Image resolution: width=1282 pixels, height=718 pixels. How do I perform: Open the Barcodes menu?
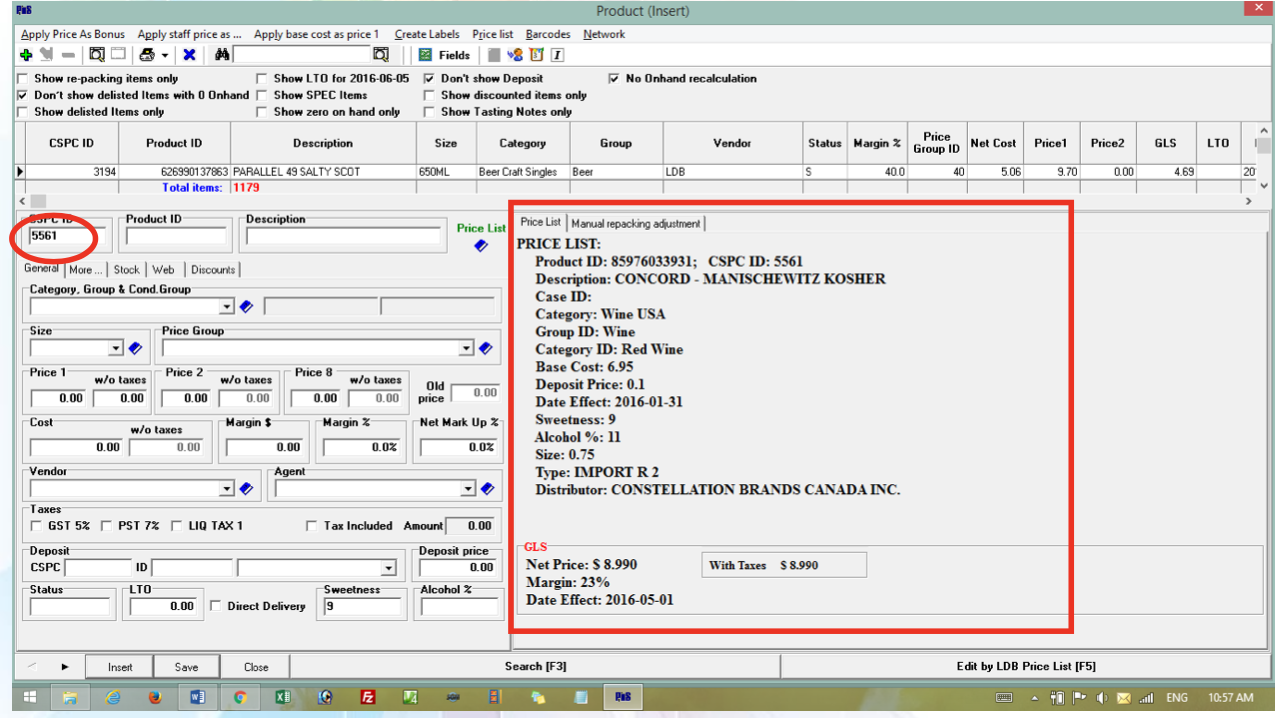coord(548,34)
